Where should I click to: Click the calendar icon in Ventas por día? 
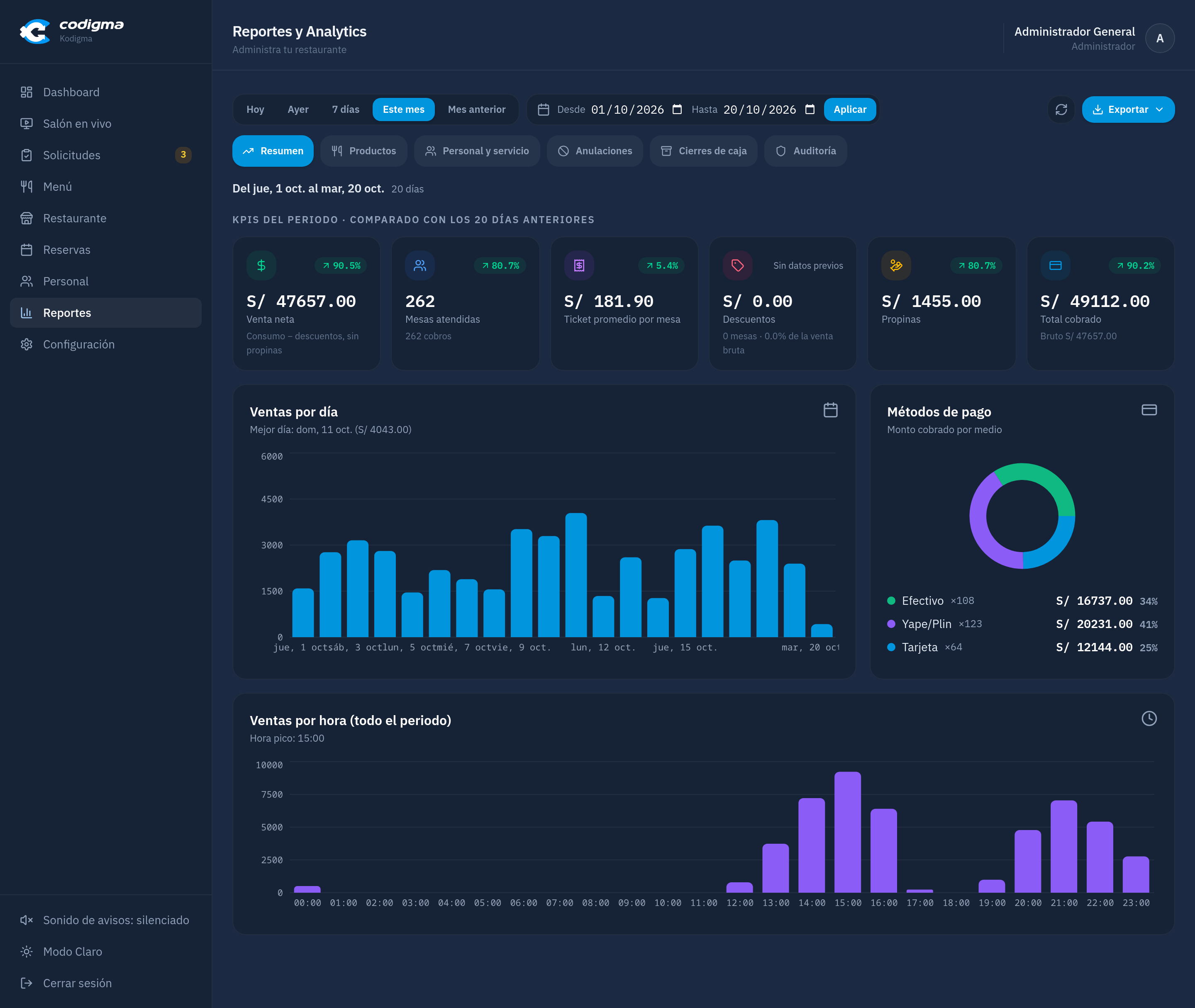coord(830,410)
